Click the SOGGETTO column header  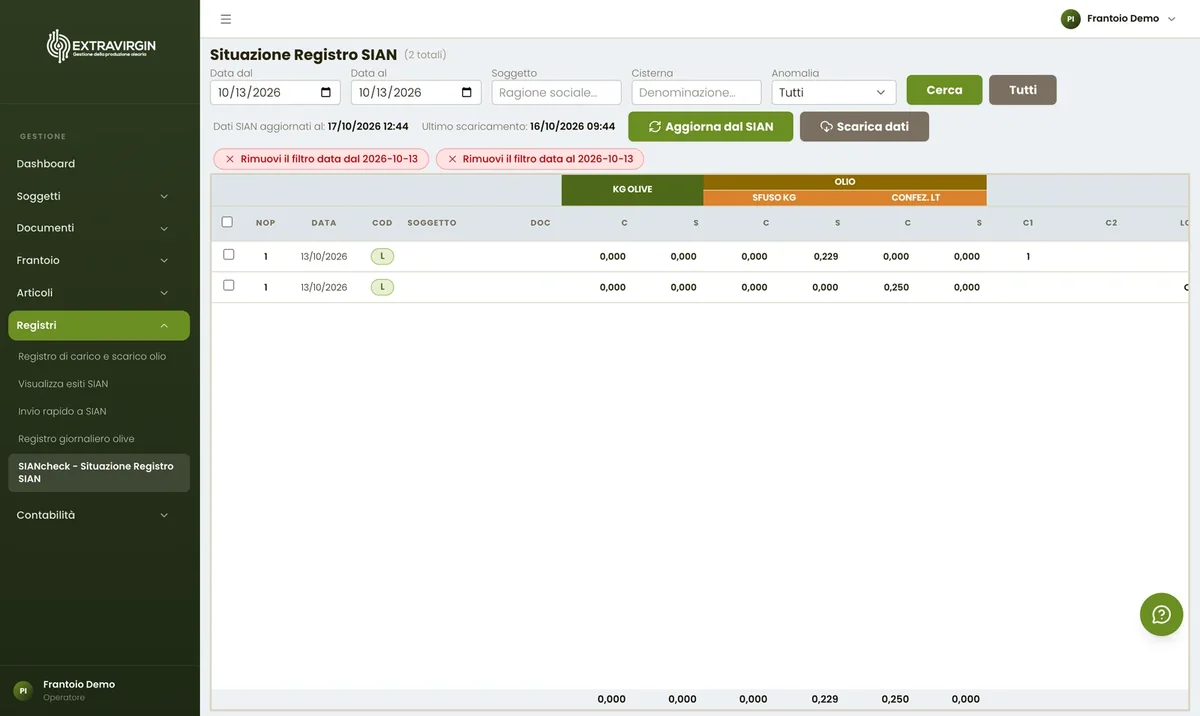click(x=432, y=223)
